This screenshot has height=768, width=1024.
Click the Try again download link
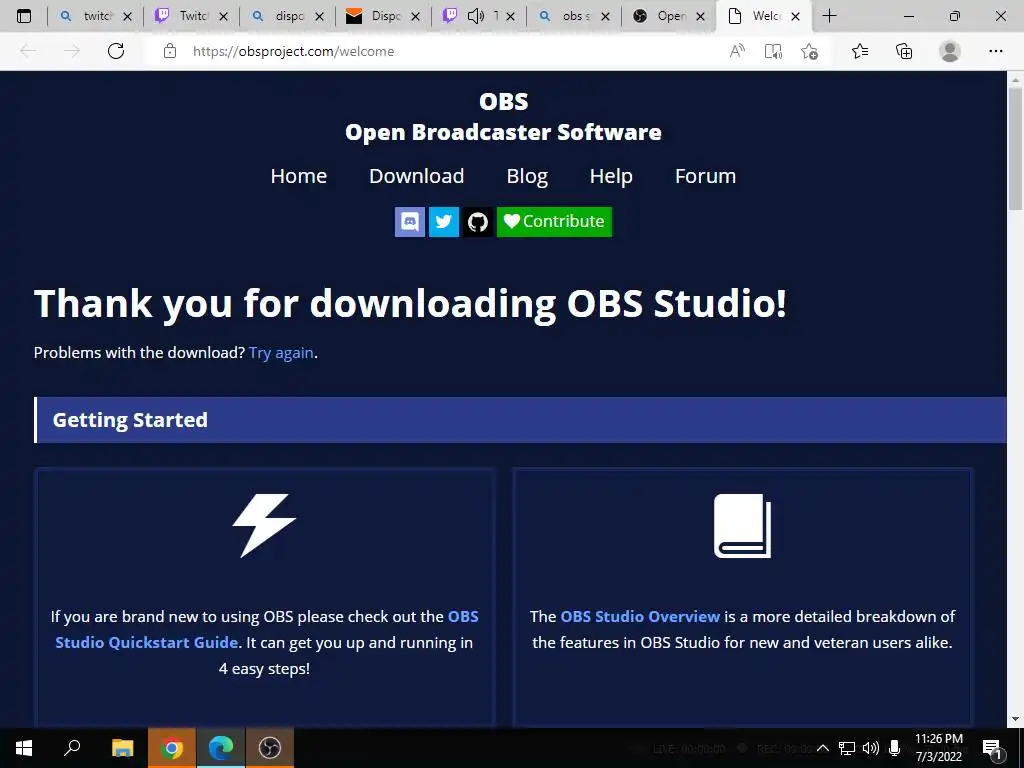click(x=281, y=353)
